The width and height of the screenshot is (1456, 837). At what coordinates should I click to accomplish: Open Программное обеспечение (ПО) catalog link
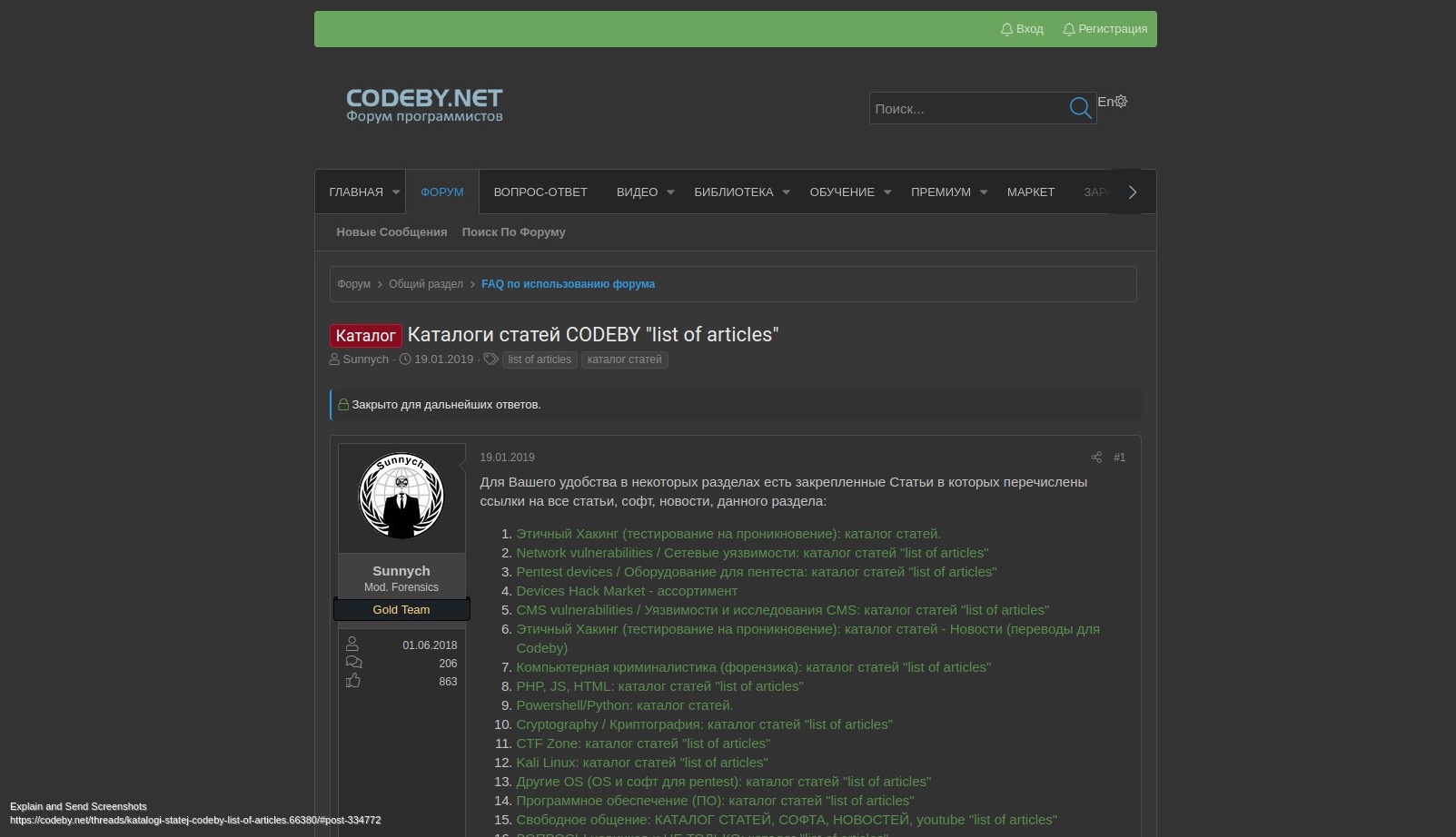(715, 801)
